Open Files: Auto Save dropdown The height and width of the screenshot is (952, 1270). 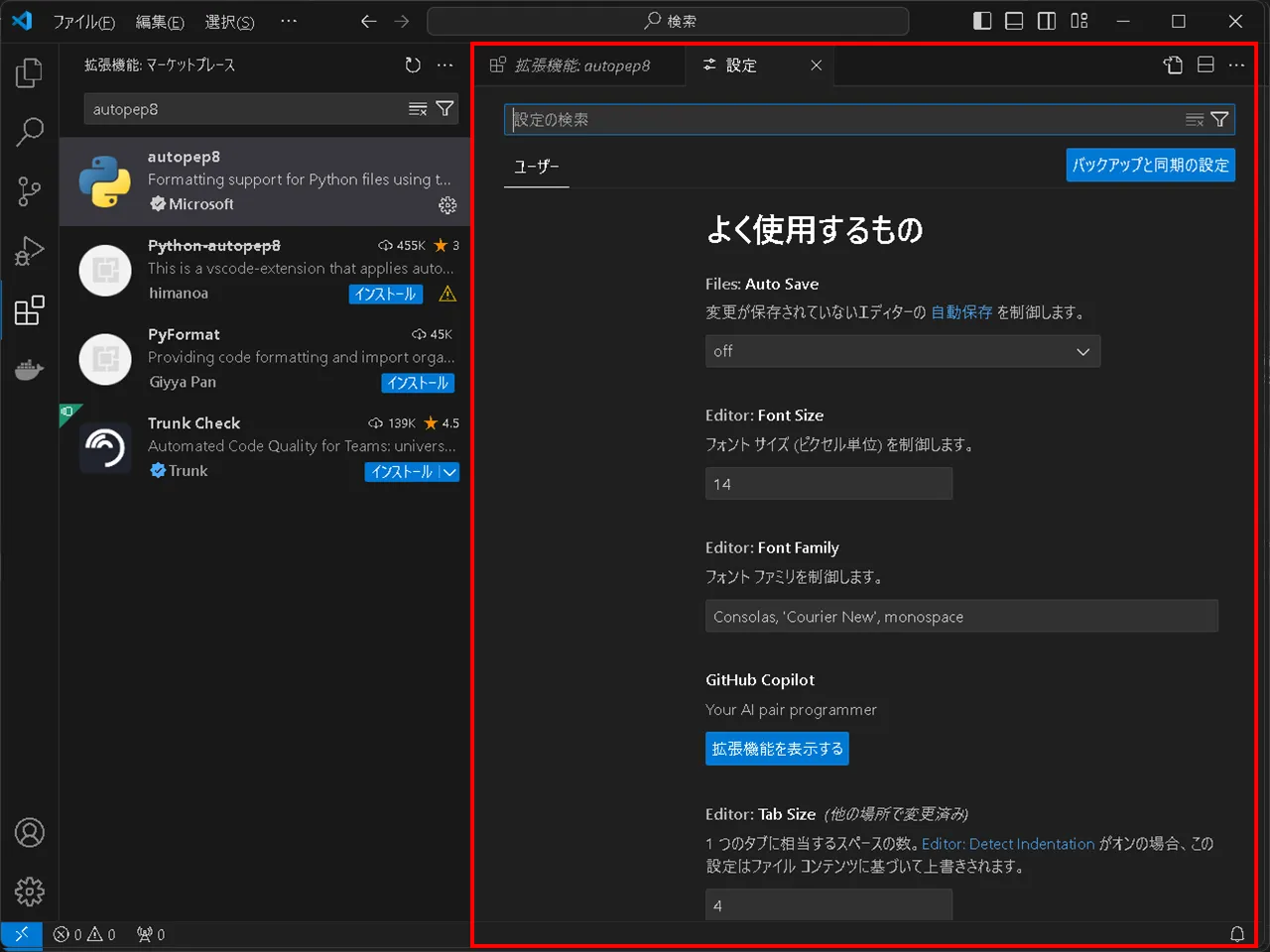pos(903,351)
